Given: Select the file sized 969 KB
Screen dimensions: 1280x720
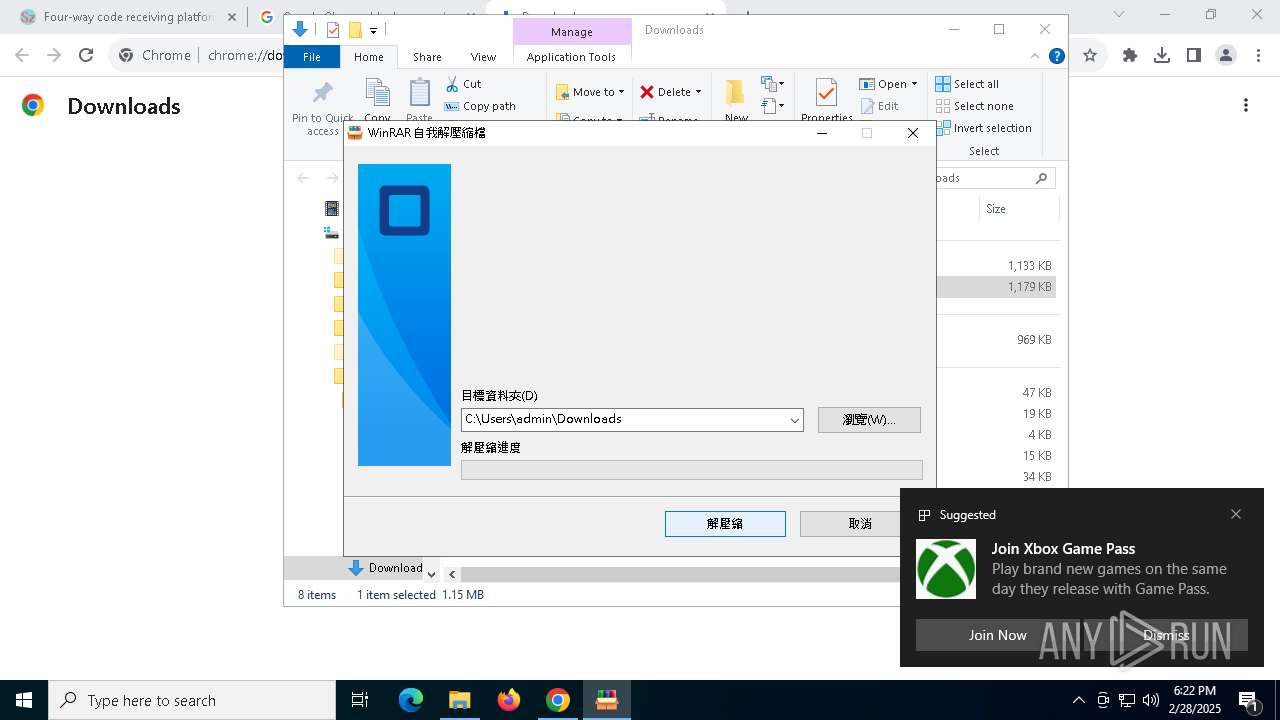Looking at the screenshot, I should coord(1033,340).
